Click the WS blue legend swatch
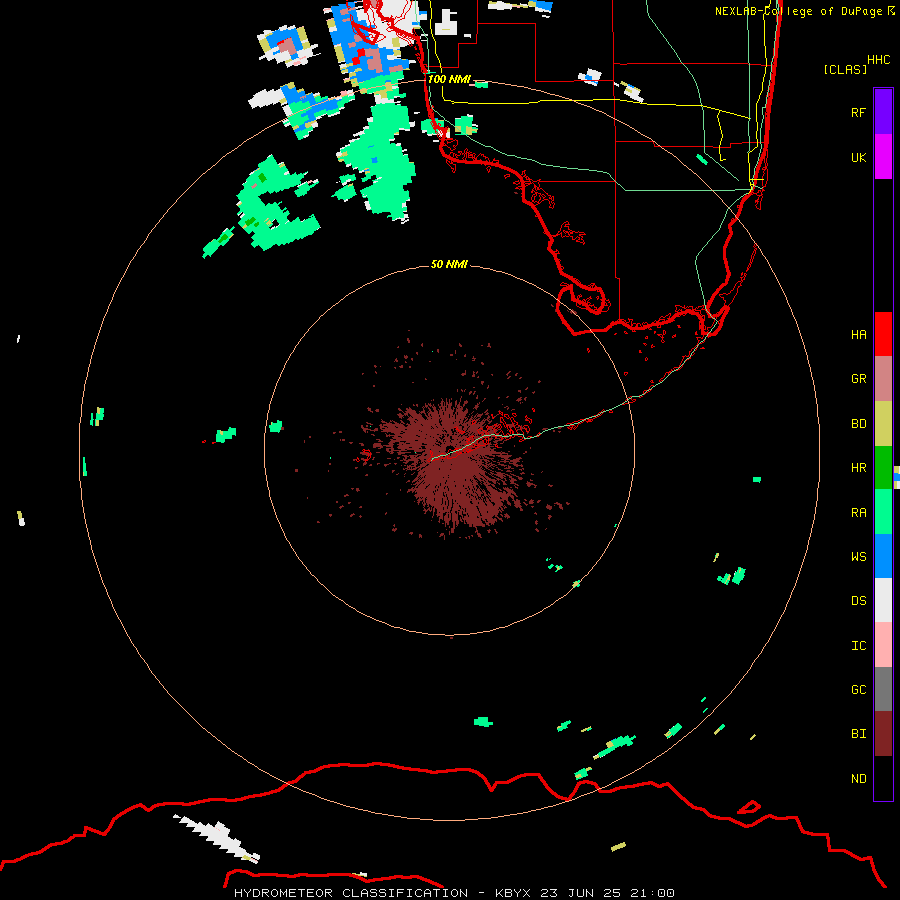 (x=883, y=556)
